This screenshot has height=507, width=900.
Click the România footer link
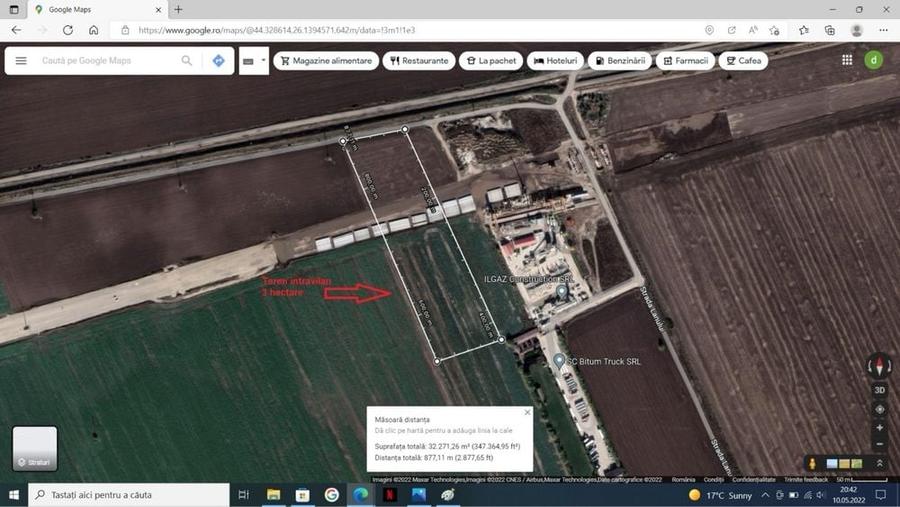click(x=683, y=479)
